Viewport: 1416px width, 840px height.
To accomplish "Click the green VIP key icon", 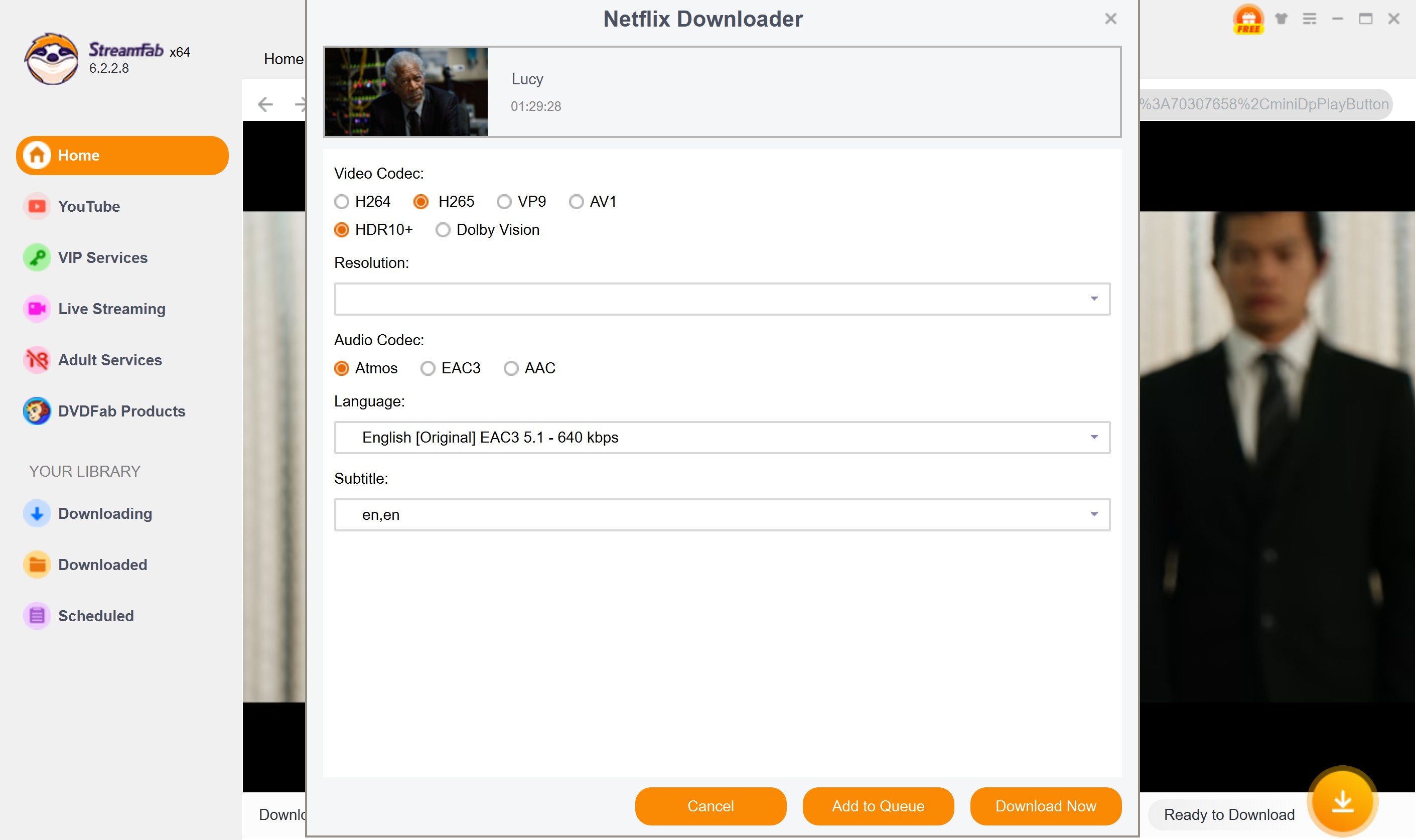I will [37, 257].
